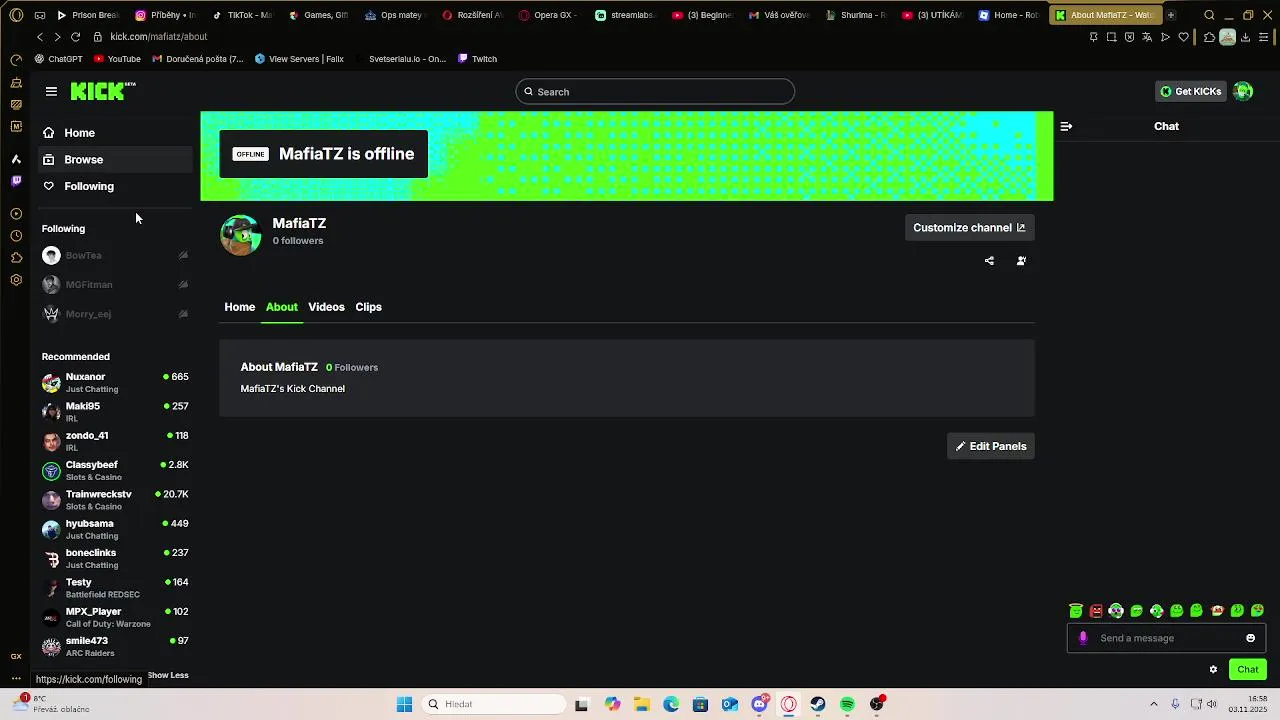Viewport: 1280px width, 720px height.
Task: Open the Windows Start menu
Action: (404, 704)
